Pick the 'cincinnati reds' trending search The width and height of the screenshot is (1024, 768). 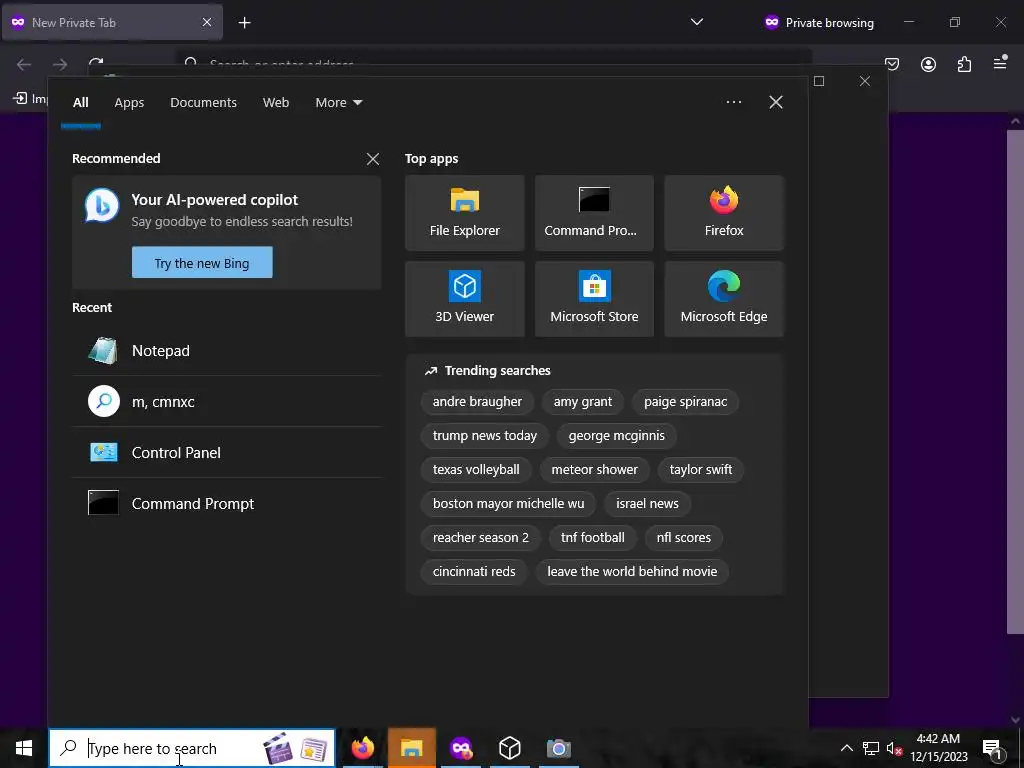474,571
